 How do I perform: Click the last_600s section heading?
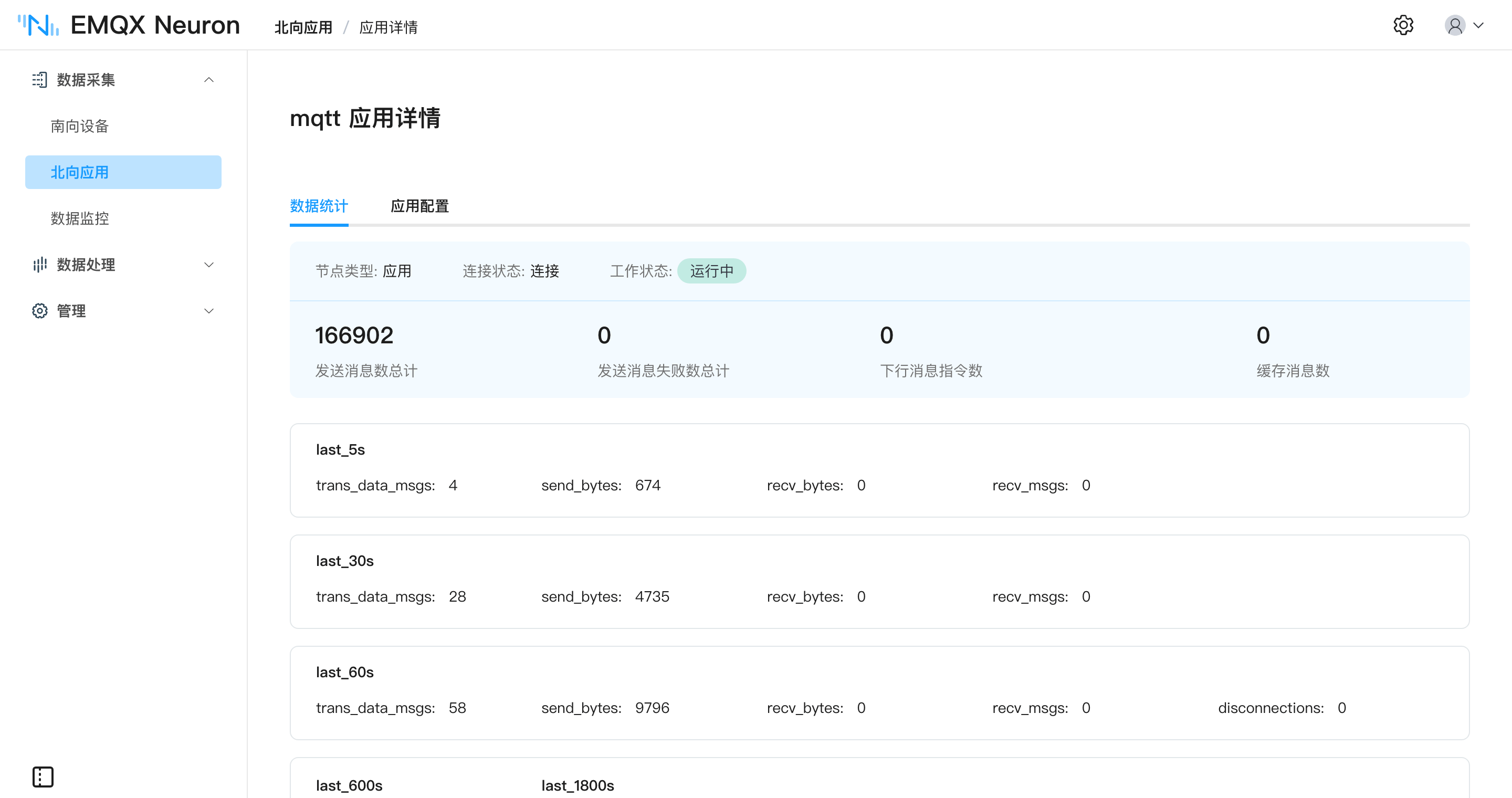pos(349,785)
